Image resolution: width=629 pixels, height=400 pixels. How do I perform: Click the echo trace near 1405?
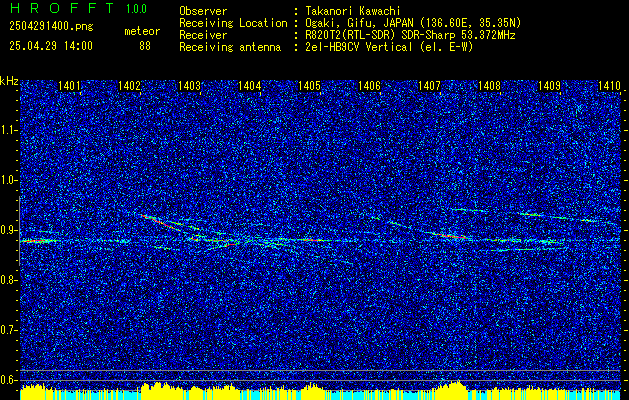pos(313,240)
